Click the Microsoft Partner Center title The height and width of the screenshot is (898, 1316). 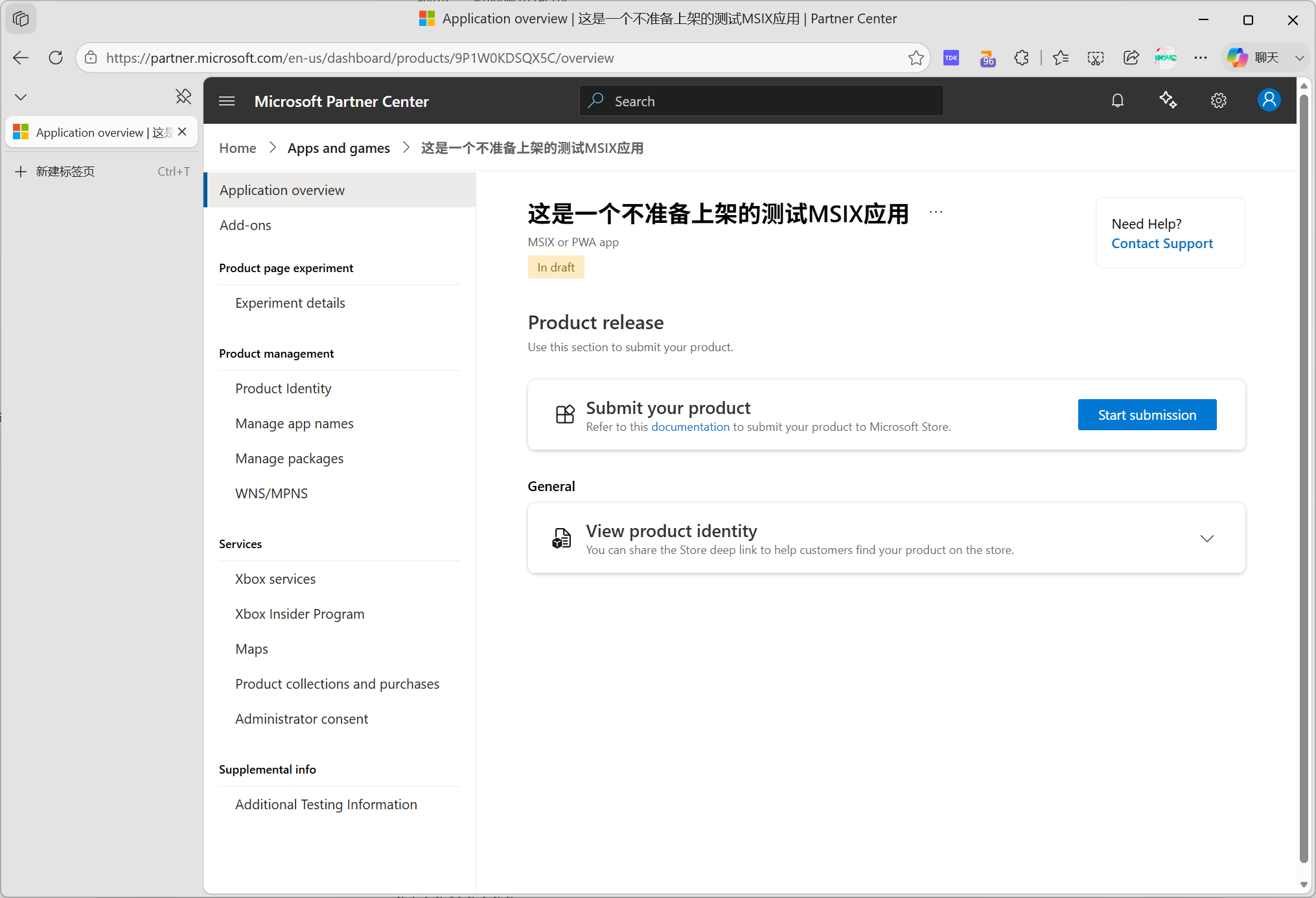click(x=341, y=101)
